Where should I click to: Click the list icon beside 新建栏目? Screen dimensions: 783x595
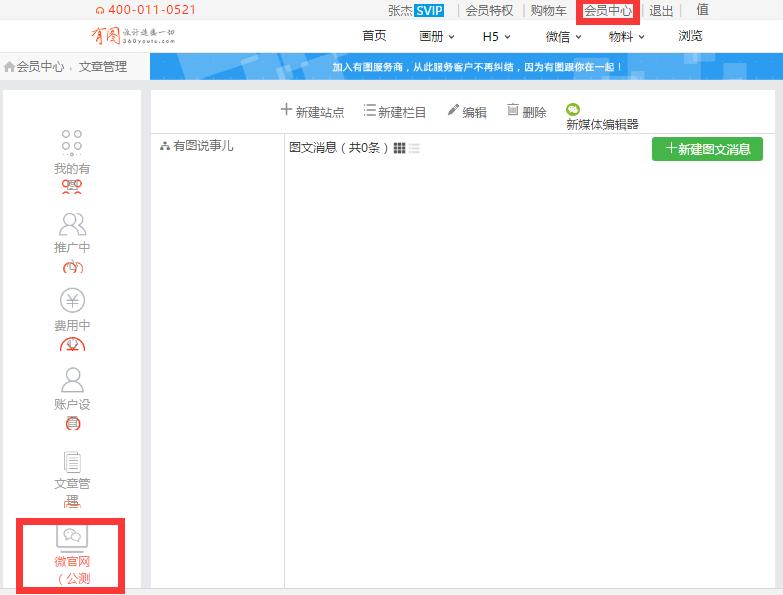370,110
